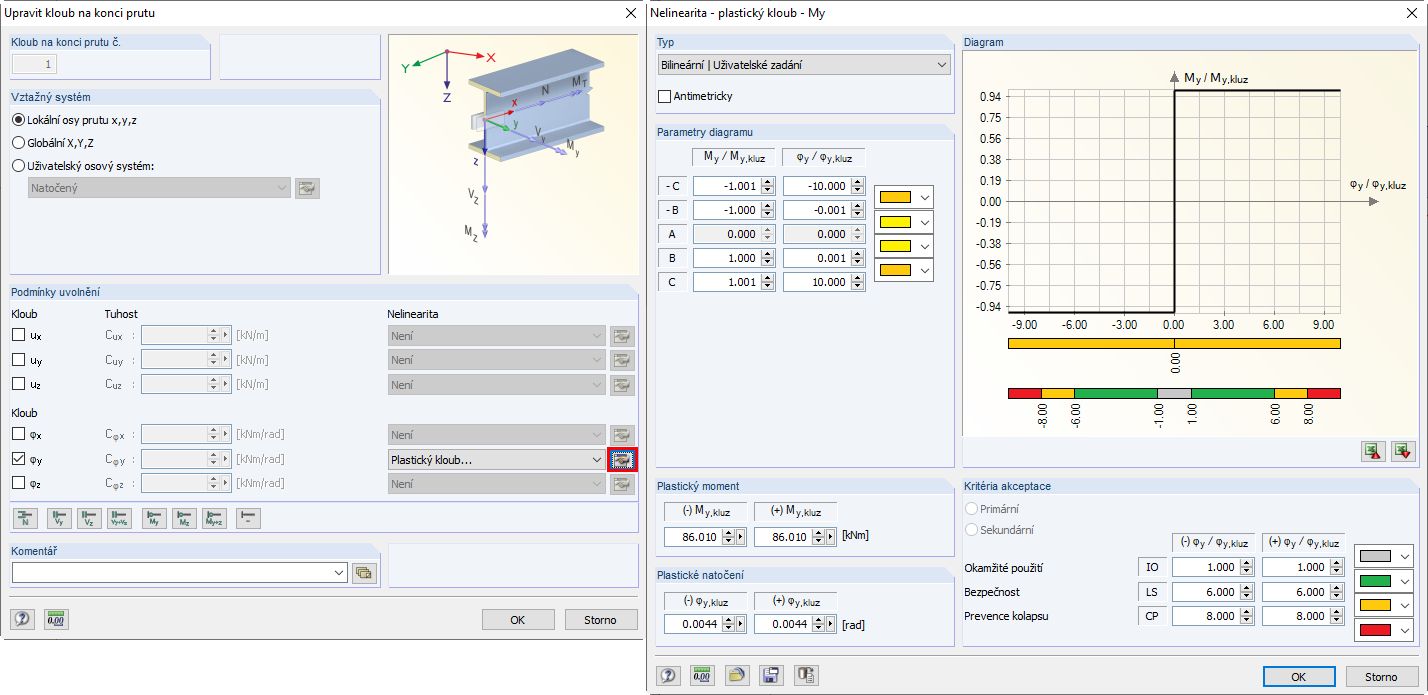Open picker arrow beside (+) φy,kluz 0.0044

[x=831, y=625]
